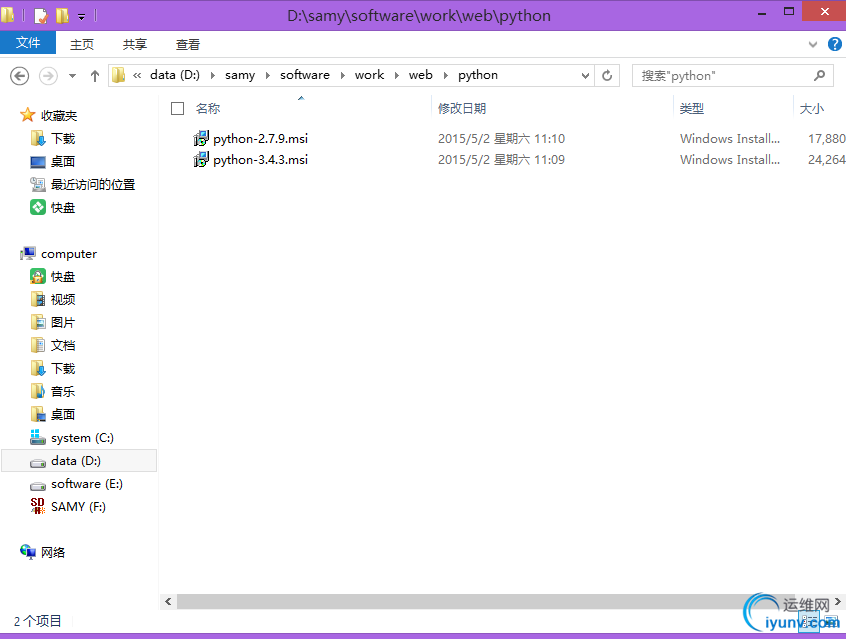
Task: Click the web breadcrumb segment
Action: pyautogui.click(x=421, y=75)
